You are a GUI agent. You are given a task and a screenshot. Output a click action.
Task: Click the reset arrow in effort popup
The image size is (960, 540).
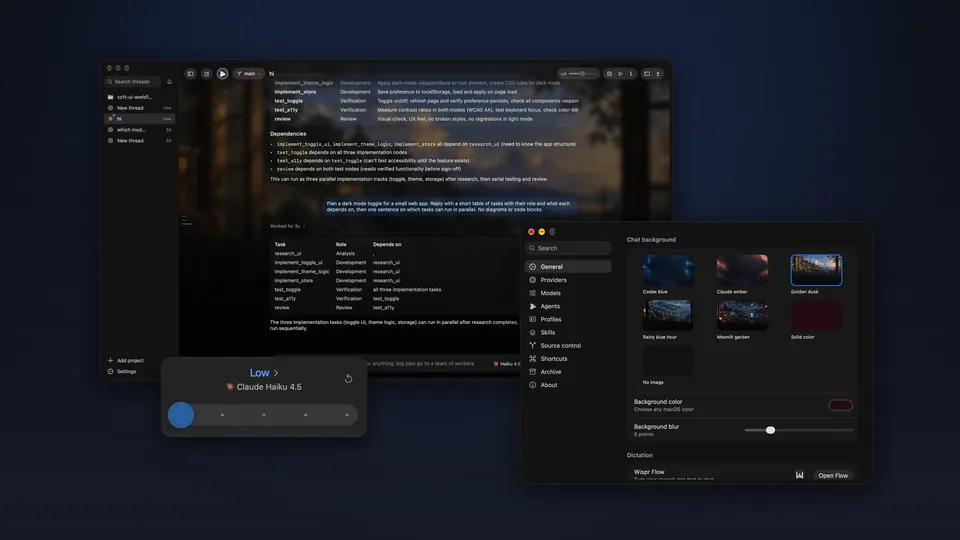click(348, 379)
